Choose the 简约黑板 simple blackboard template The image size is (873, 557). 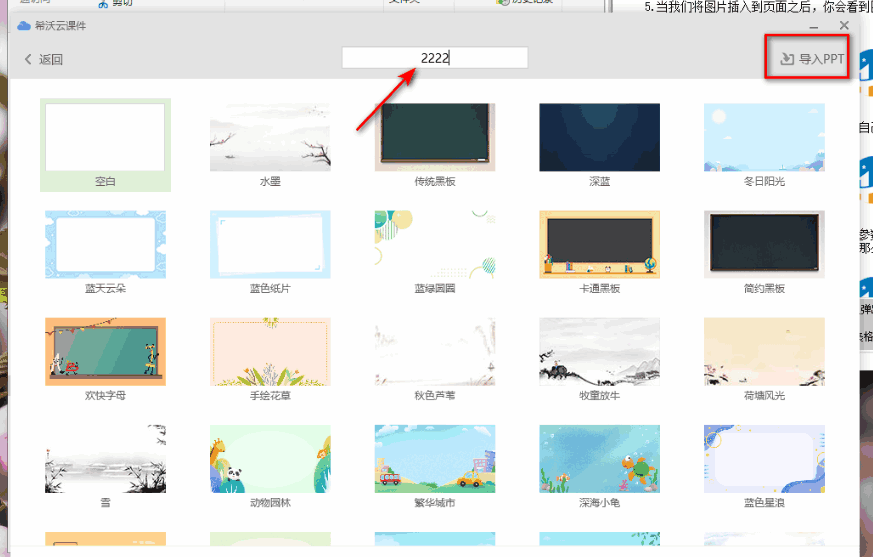click(764, 245)
